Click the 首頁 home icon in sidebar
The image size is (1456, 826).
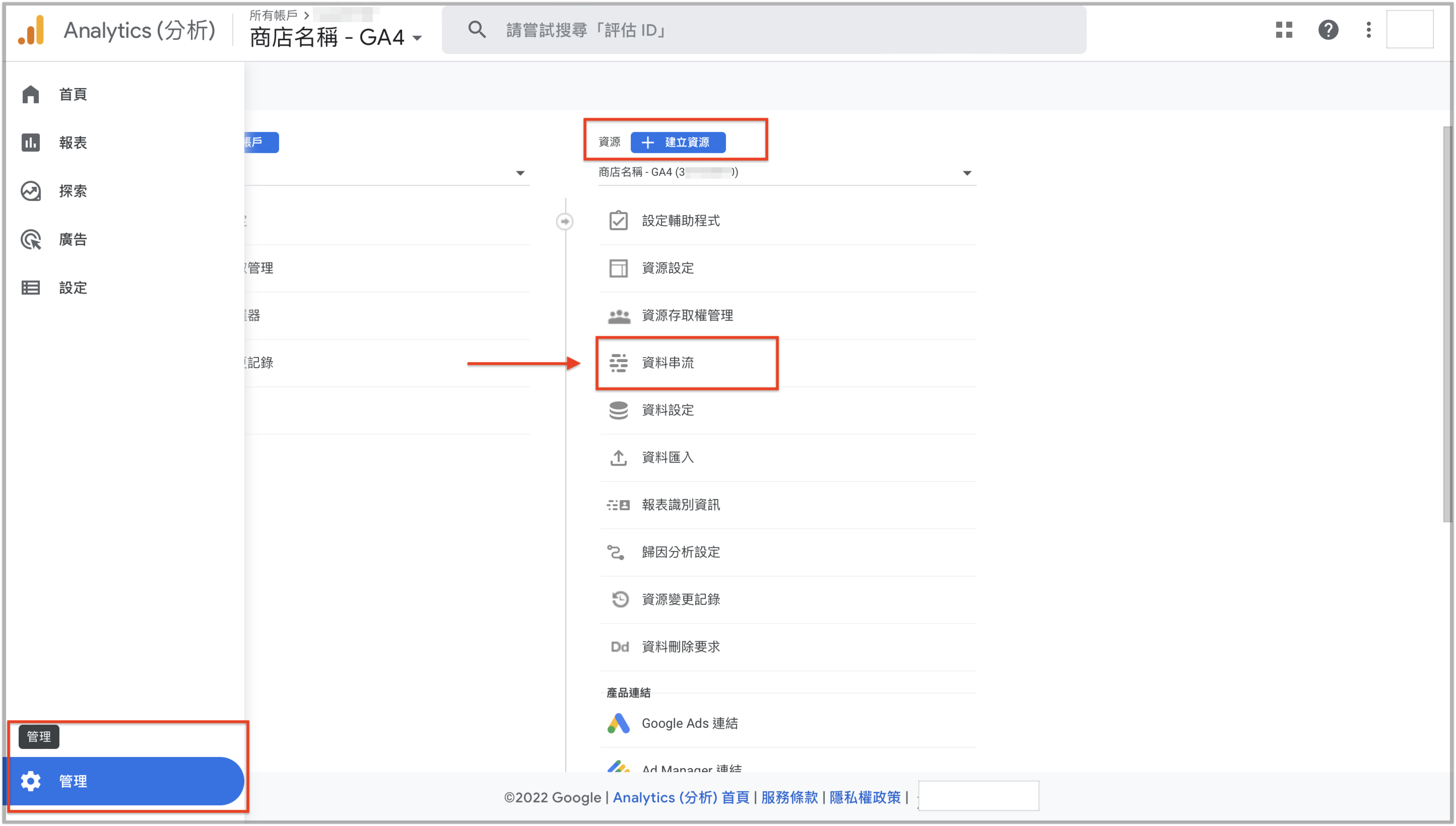coord(31,94)
